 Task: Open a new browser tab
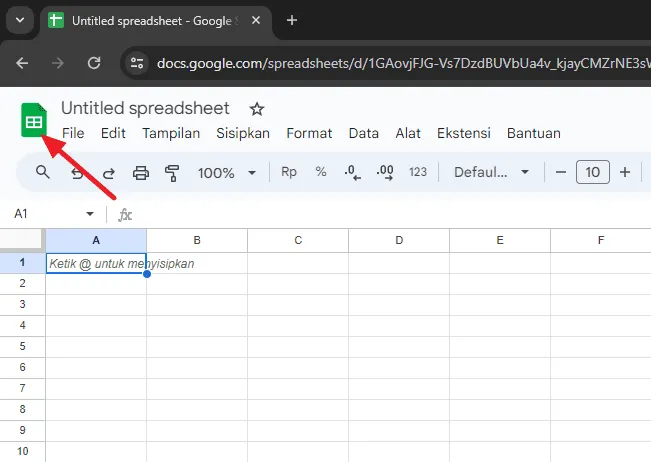click(292, 20)
